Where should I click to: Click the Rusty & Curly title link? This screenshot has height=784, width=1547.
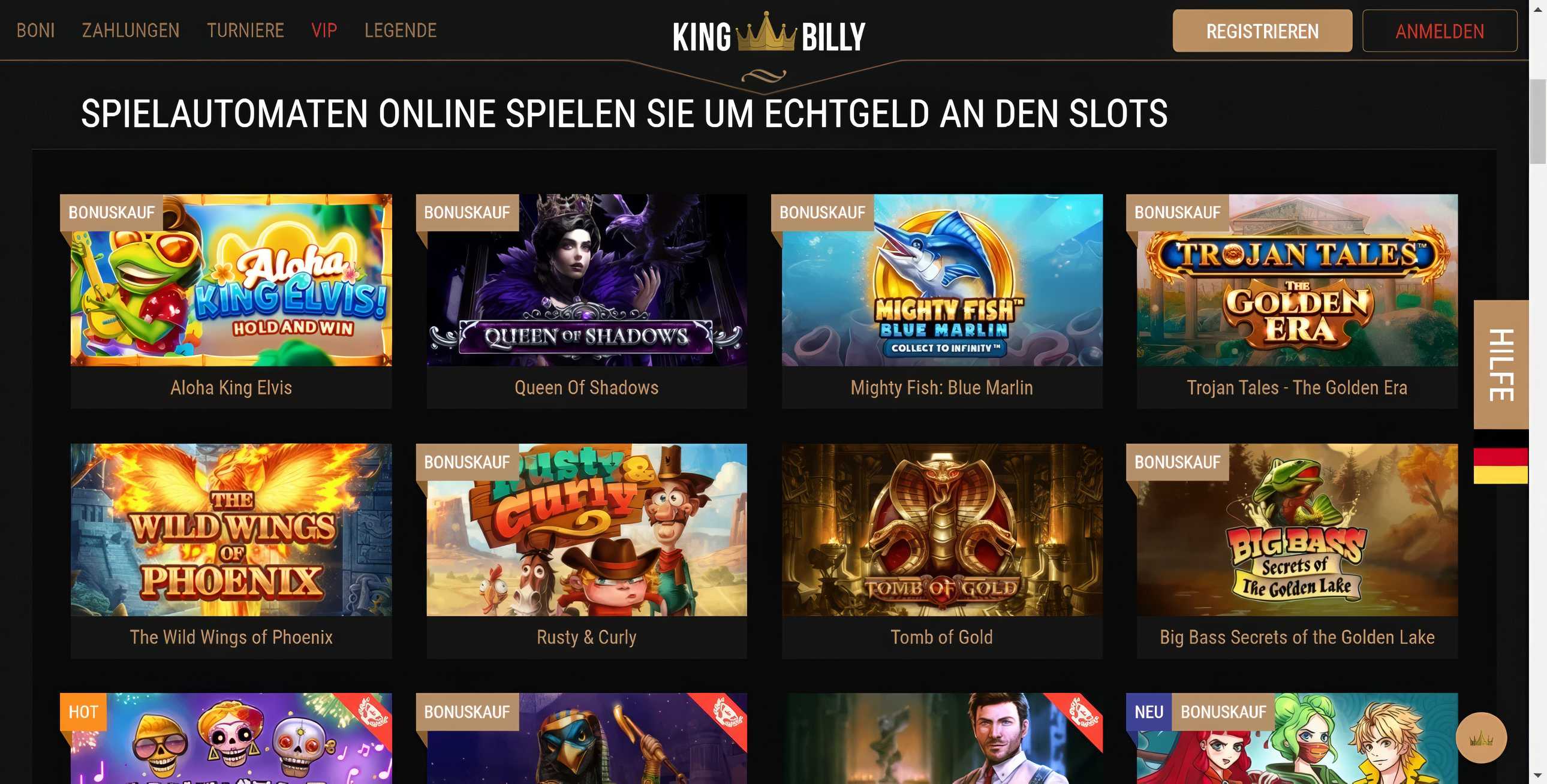(x=586, y=637)
